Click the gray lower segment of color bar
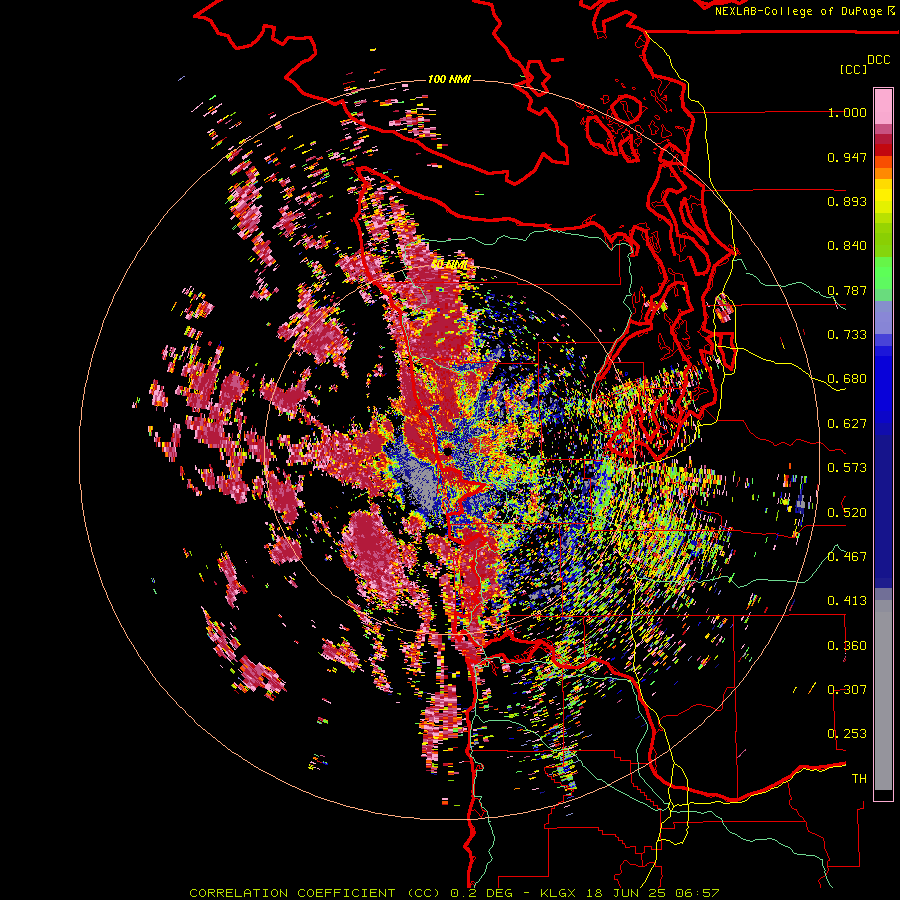 click(883, 695)
